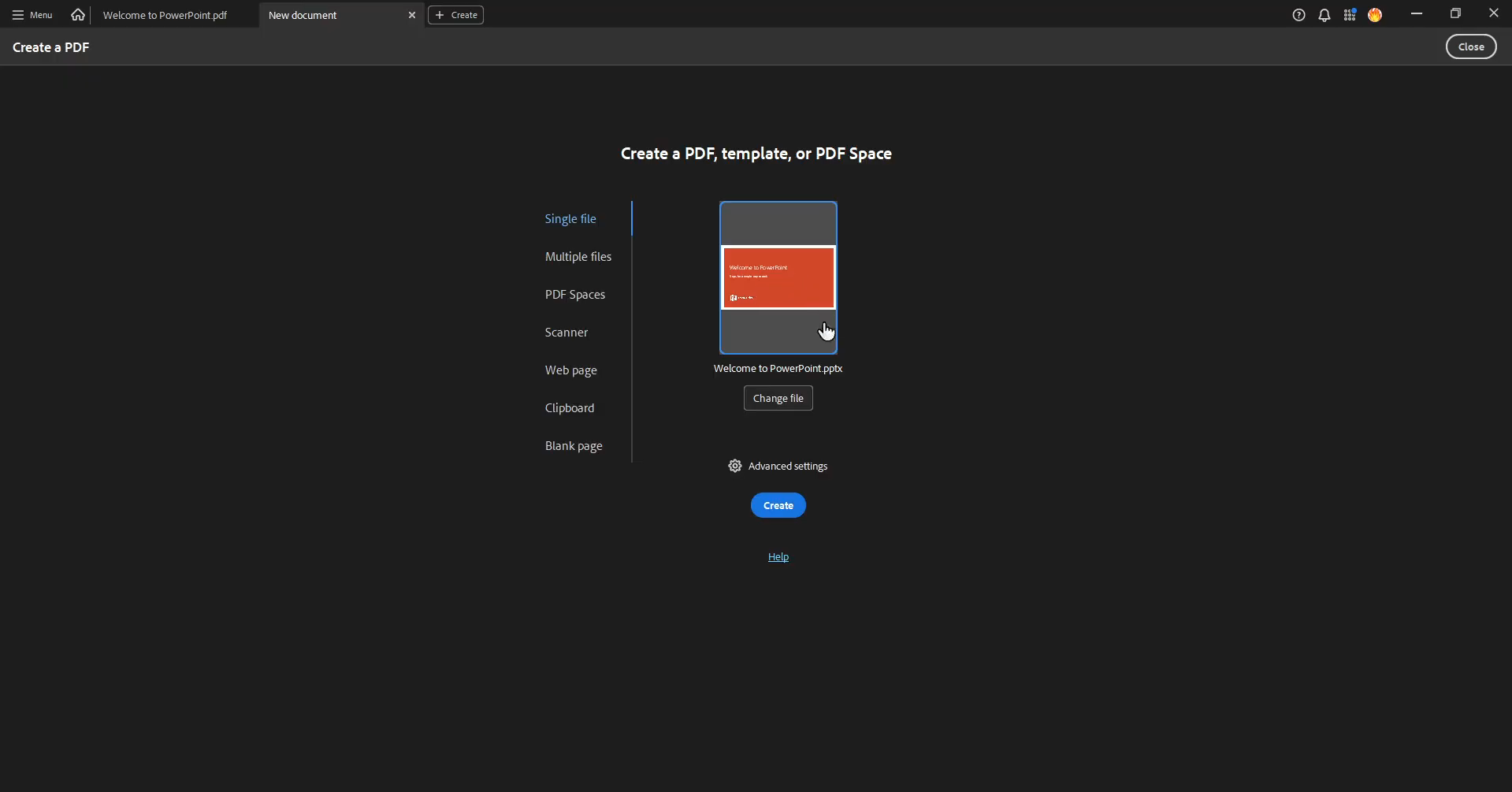Open the Help question mark icon
Screen dimensions: 1512x792
[x=1299, y=15]
